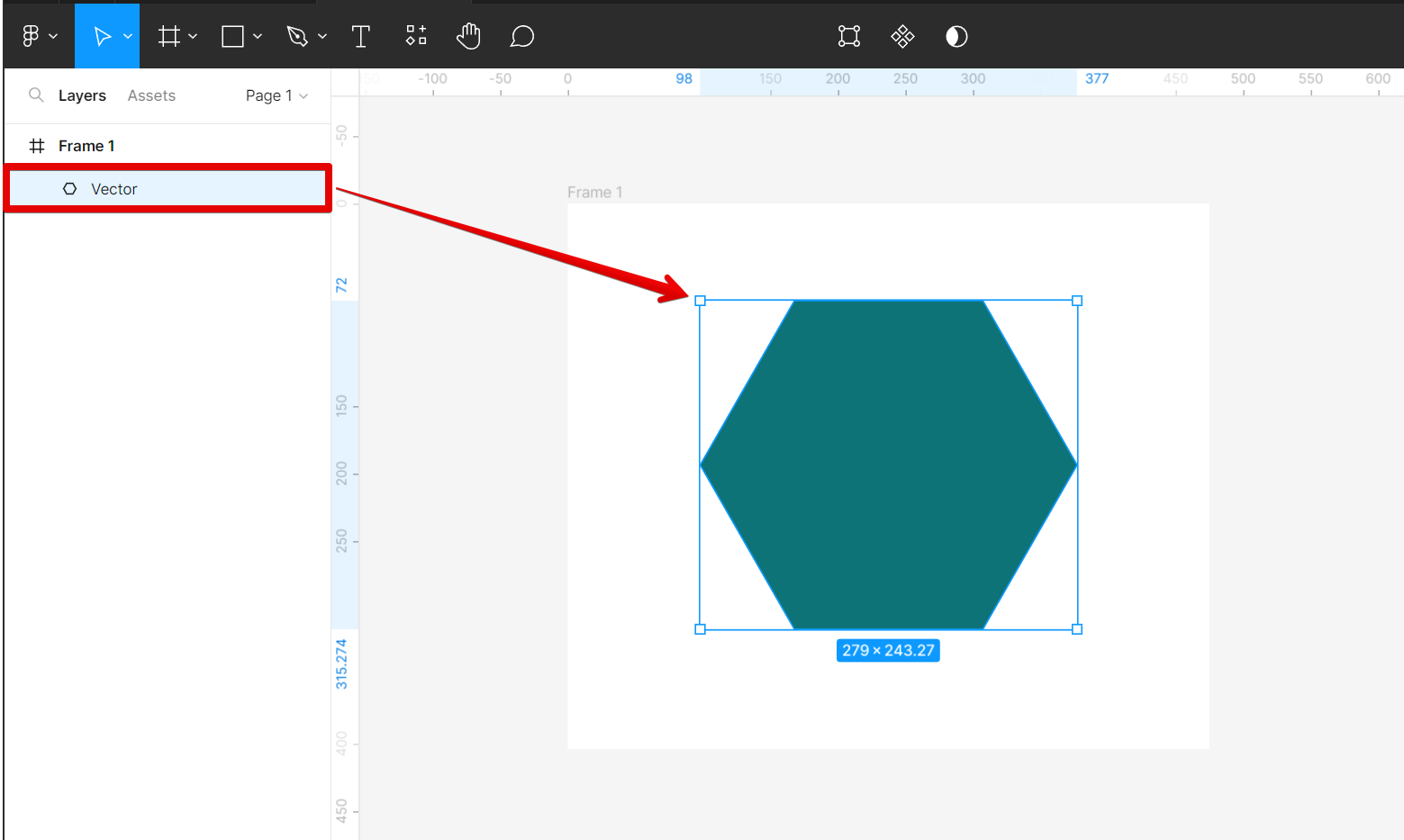
Task: Open the shape tools dropdown arrow
Action: pos(258,37)
